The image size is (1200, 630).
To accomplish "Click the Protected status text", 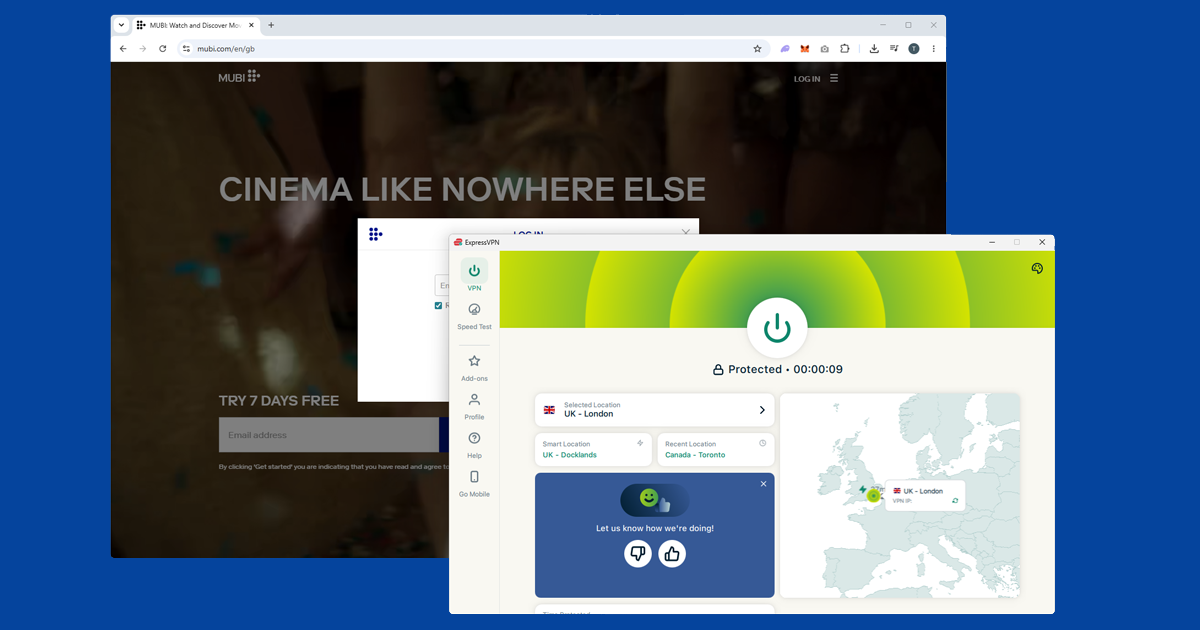I will (755, 369).
